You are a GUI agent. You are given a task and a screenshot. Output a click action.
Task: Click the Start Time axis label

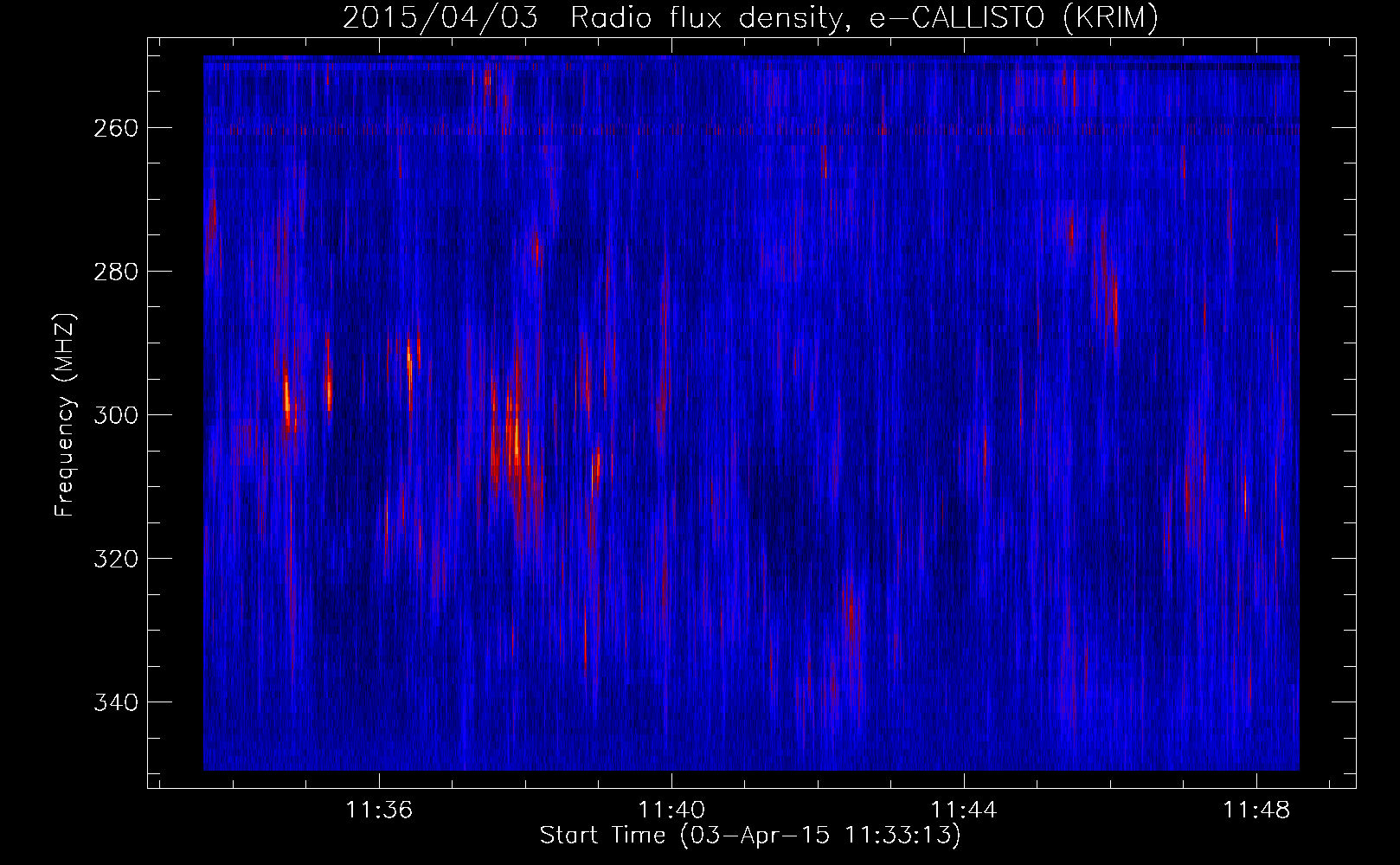point(750,836)
